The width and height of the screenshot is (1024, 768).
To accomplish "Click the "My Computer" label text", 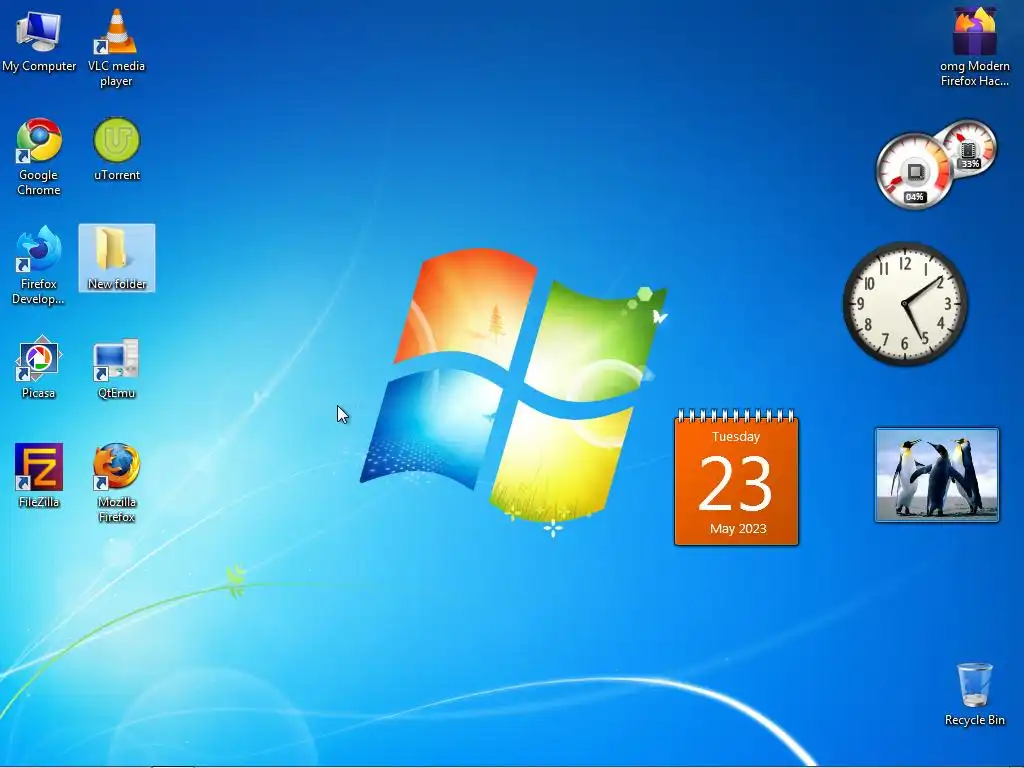I will 39,66.
